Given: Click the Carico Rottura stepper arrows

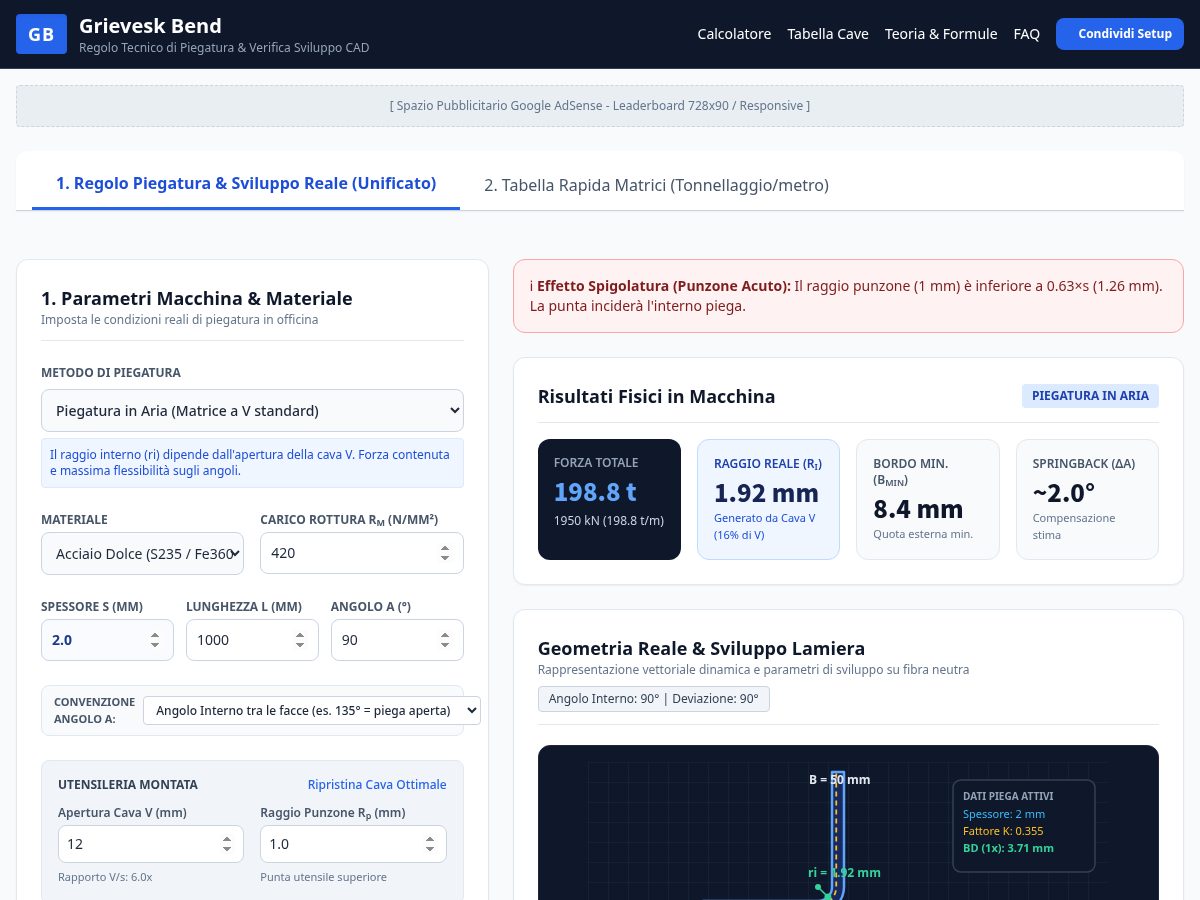Looking at the screenshot, I should (x=445, y=553).
